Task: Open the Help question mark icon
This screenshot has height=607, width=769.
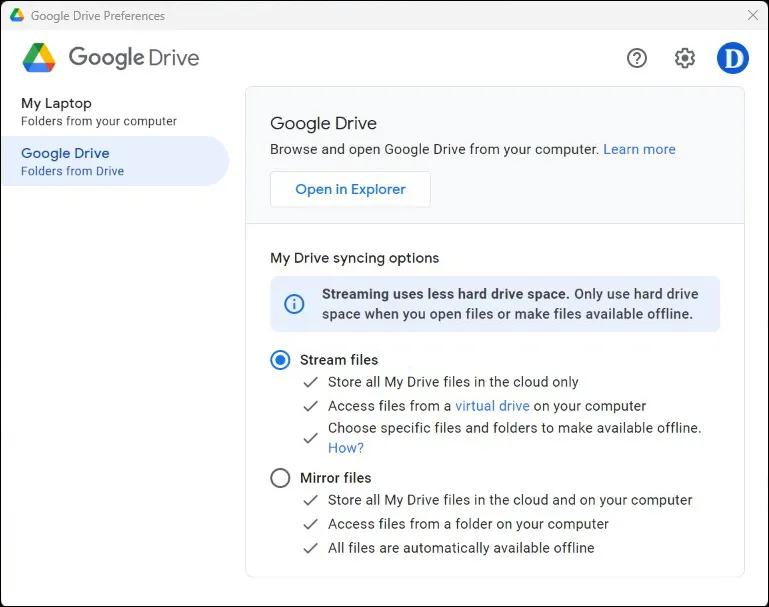Action: click(x=637, y=58)
